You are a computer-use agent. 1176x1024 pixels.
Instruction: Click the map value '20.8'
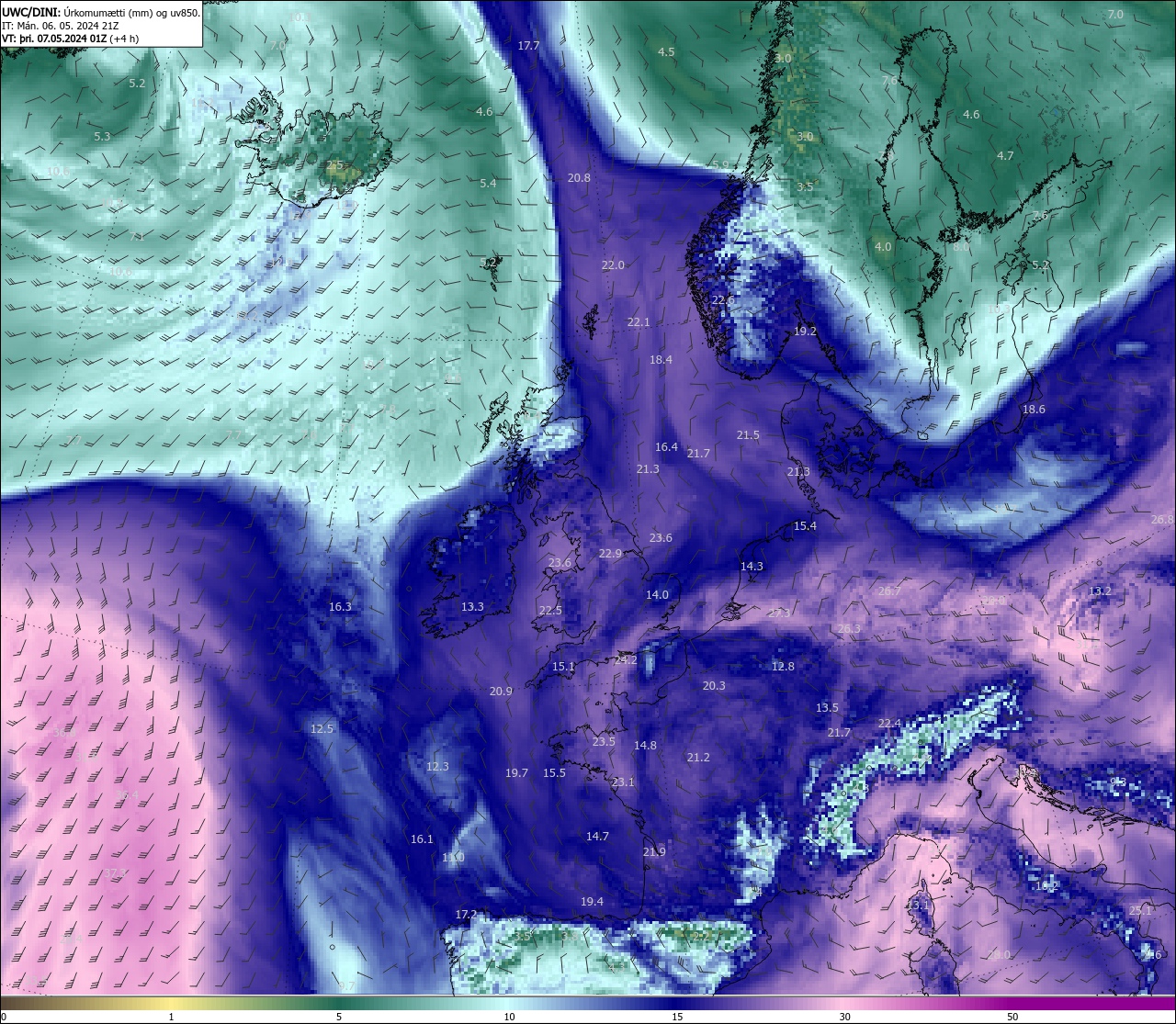tap(579, 177)
